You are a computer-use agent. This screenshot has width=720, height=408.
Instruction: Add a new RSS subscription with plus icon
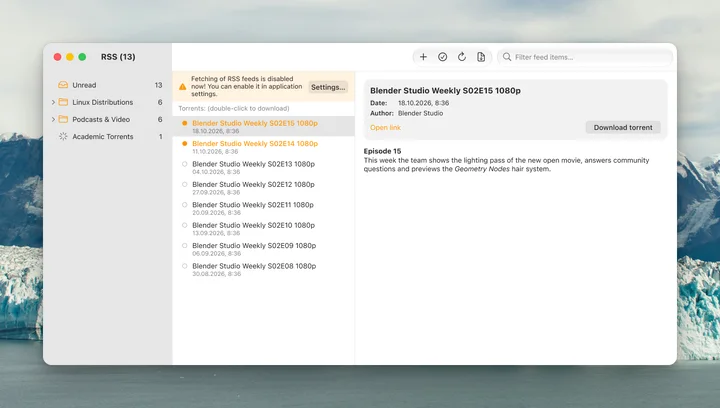tap(423, 57)
